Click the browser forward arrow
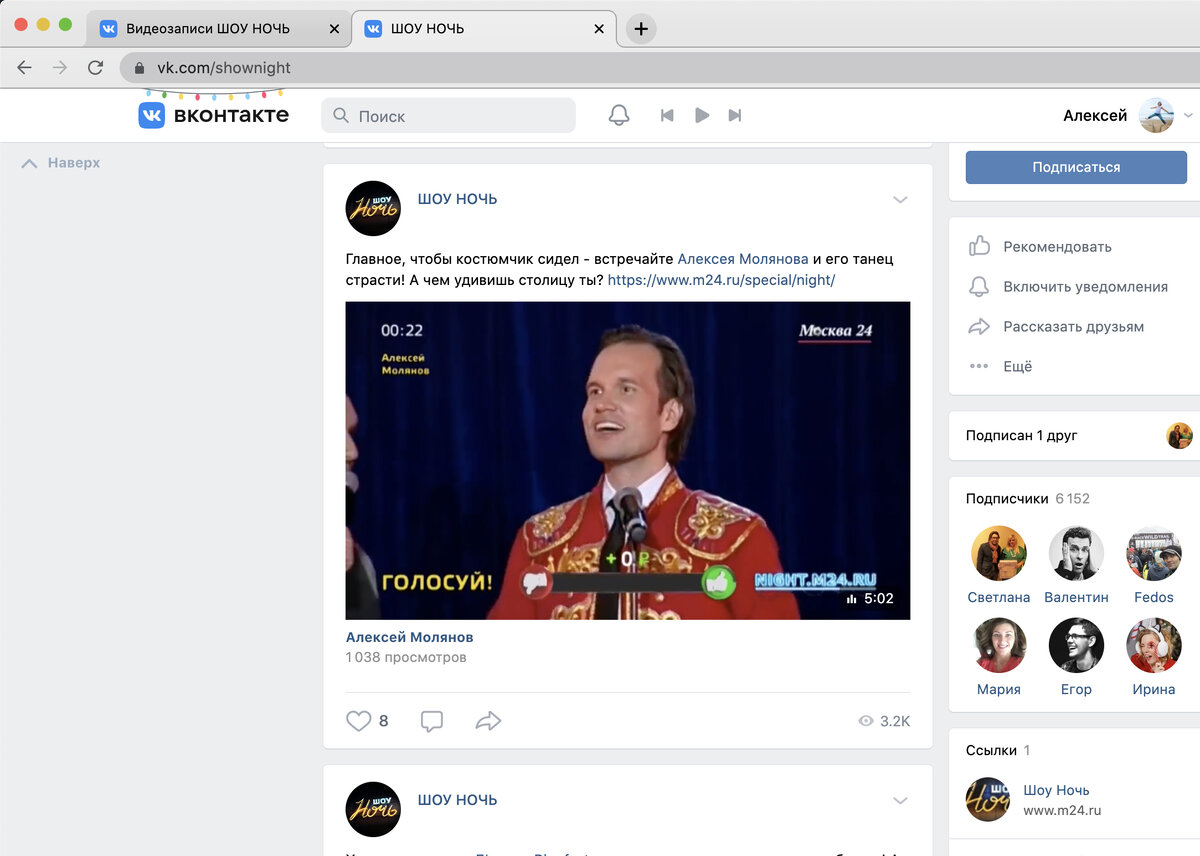 pyautogui.click(x=60, y=67)
